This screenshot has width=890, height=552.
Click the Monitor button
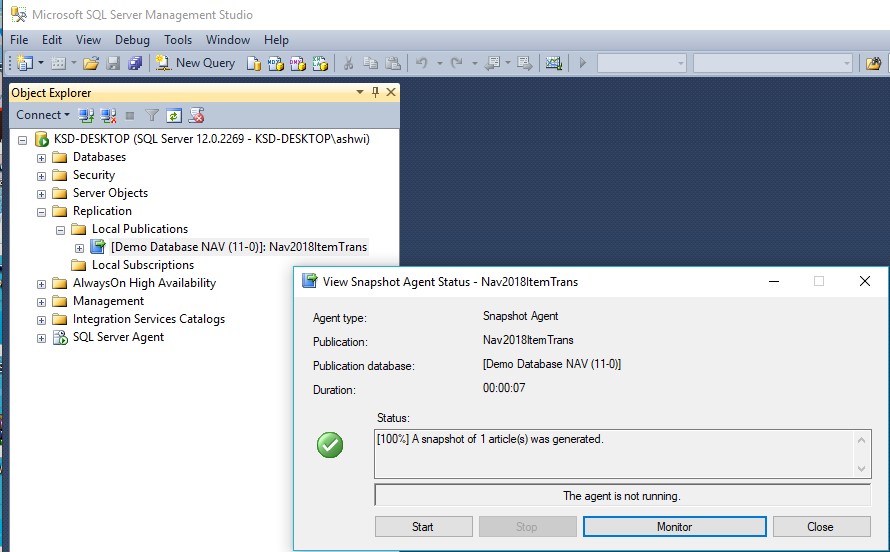[674, 527]
